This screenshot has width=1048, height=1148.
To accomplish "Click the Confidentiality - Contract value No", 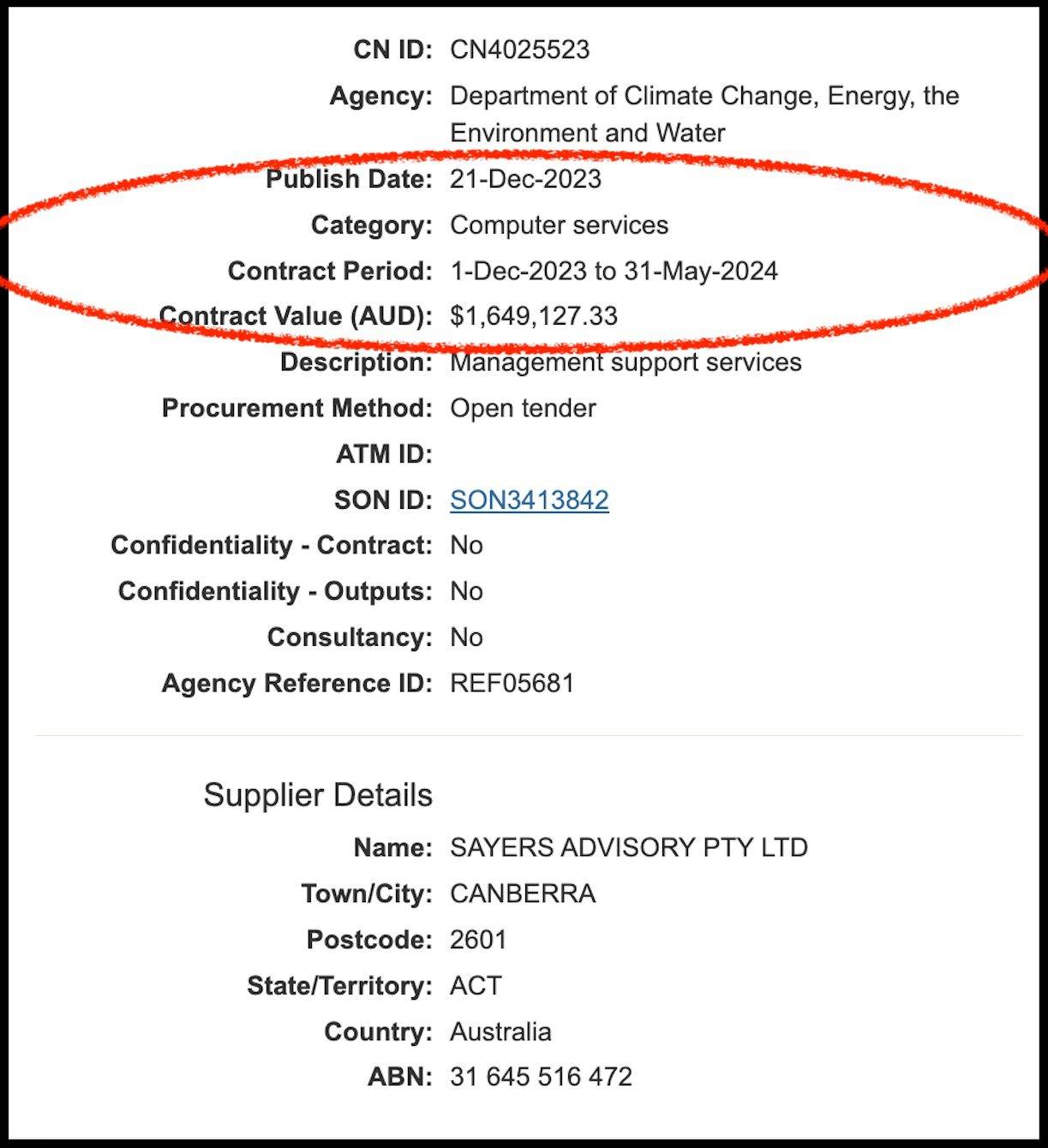I will tap(466, 546).
